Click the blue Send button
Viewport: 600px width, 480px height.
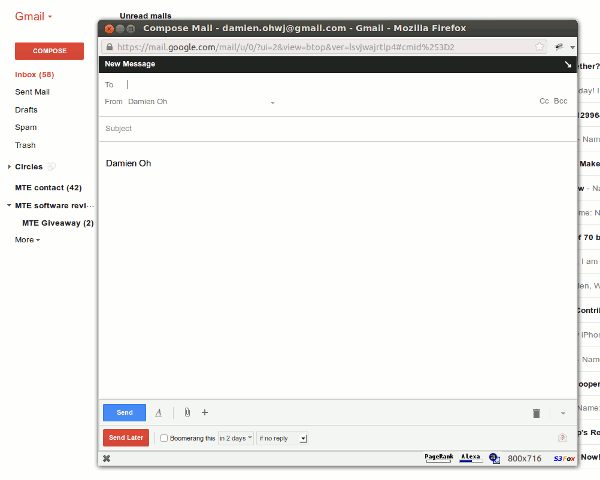point(124,413)
